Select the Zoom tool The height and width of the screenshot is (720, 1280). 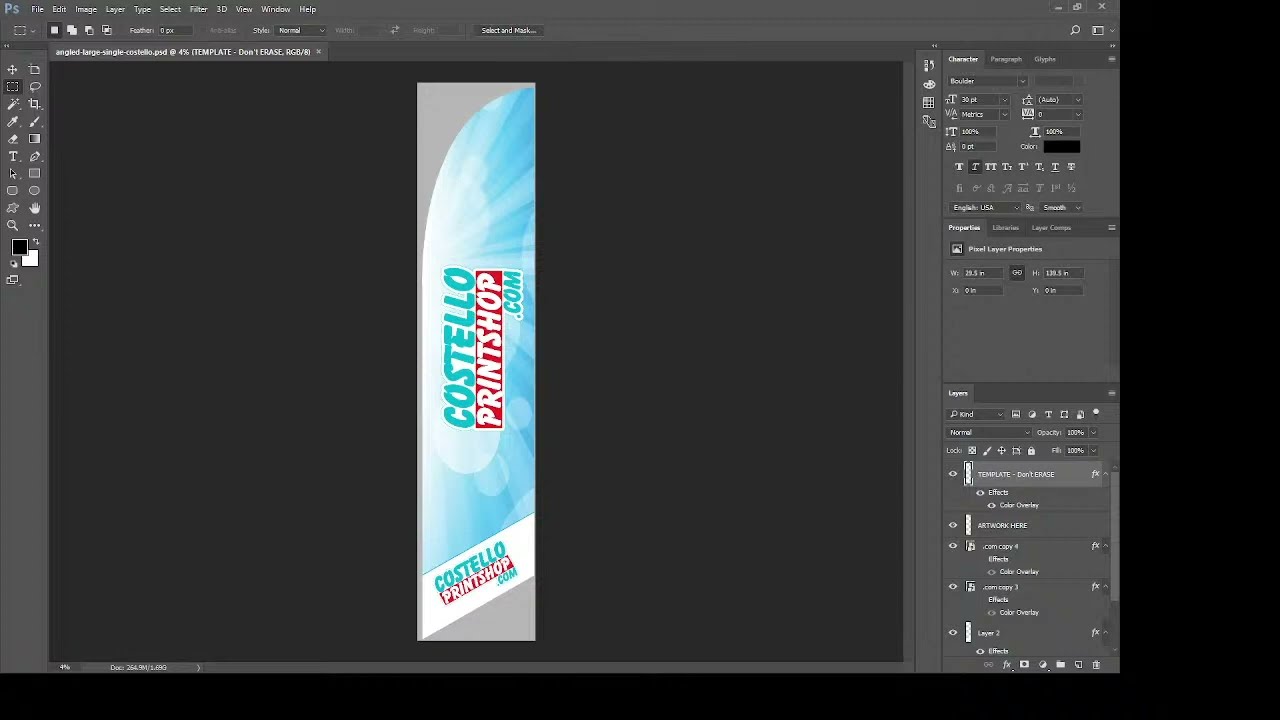[13, 226]
